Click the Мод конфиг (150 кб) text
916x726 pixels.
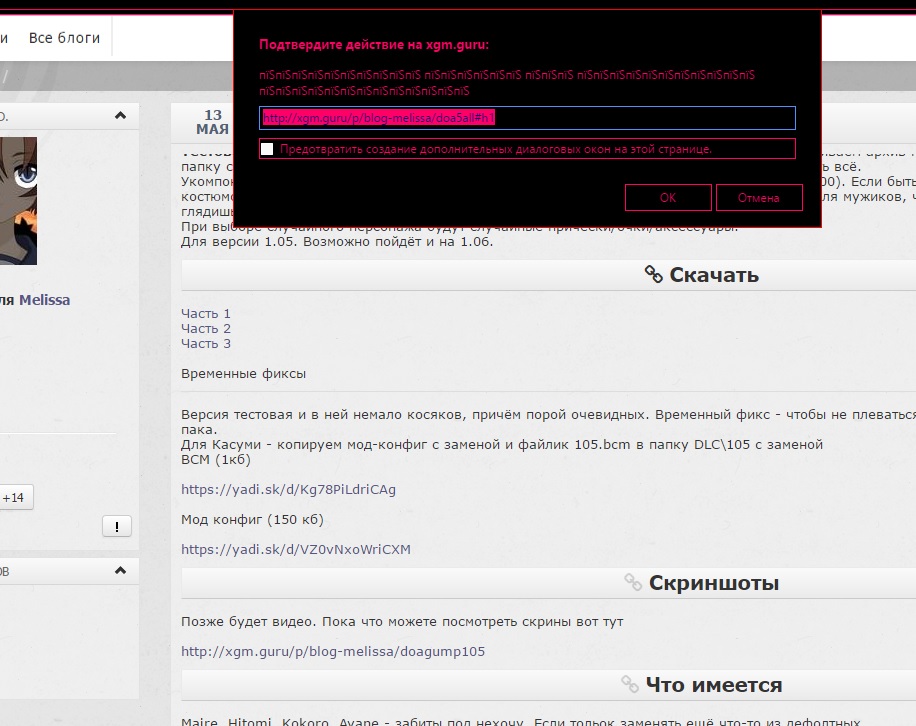click(x=252, y=519)
